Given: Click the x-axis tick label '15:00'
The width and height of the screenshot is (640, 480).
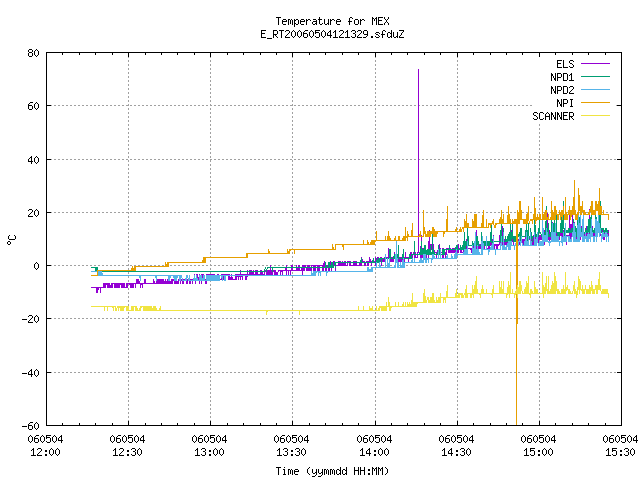Looking at the screenshot, I should 538,453.
